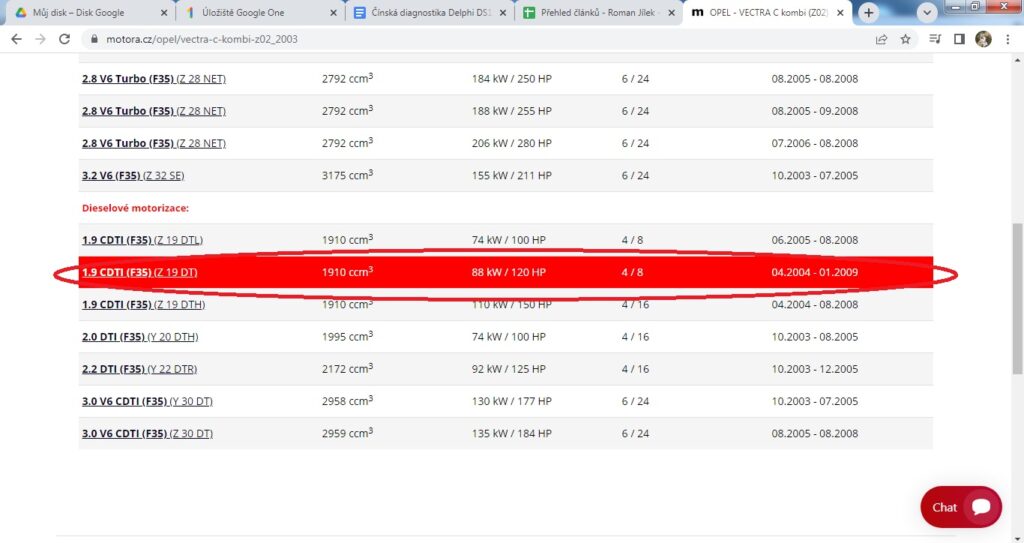This screenshot has height=543, width=1024.
Task: Click the 130 kW / 177 HP cell
Action: pyautogui.click(x=511, y=401)
